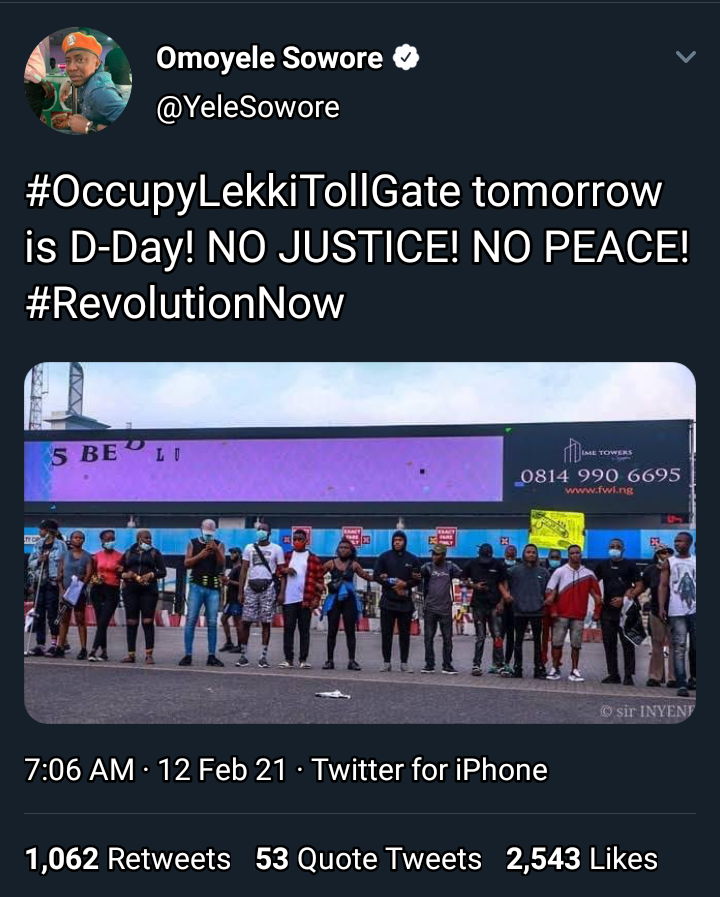The width and height of the screenshot is (720, 897).
Task: Click the yellow placard in the photo
Action: click(556, 527)
